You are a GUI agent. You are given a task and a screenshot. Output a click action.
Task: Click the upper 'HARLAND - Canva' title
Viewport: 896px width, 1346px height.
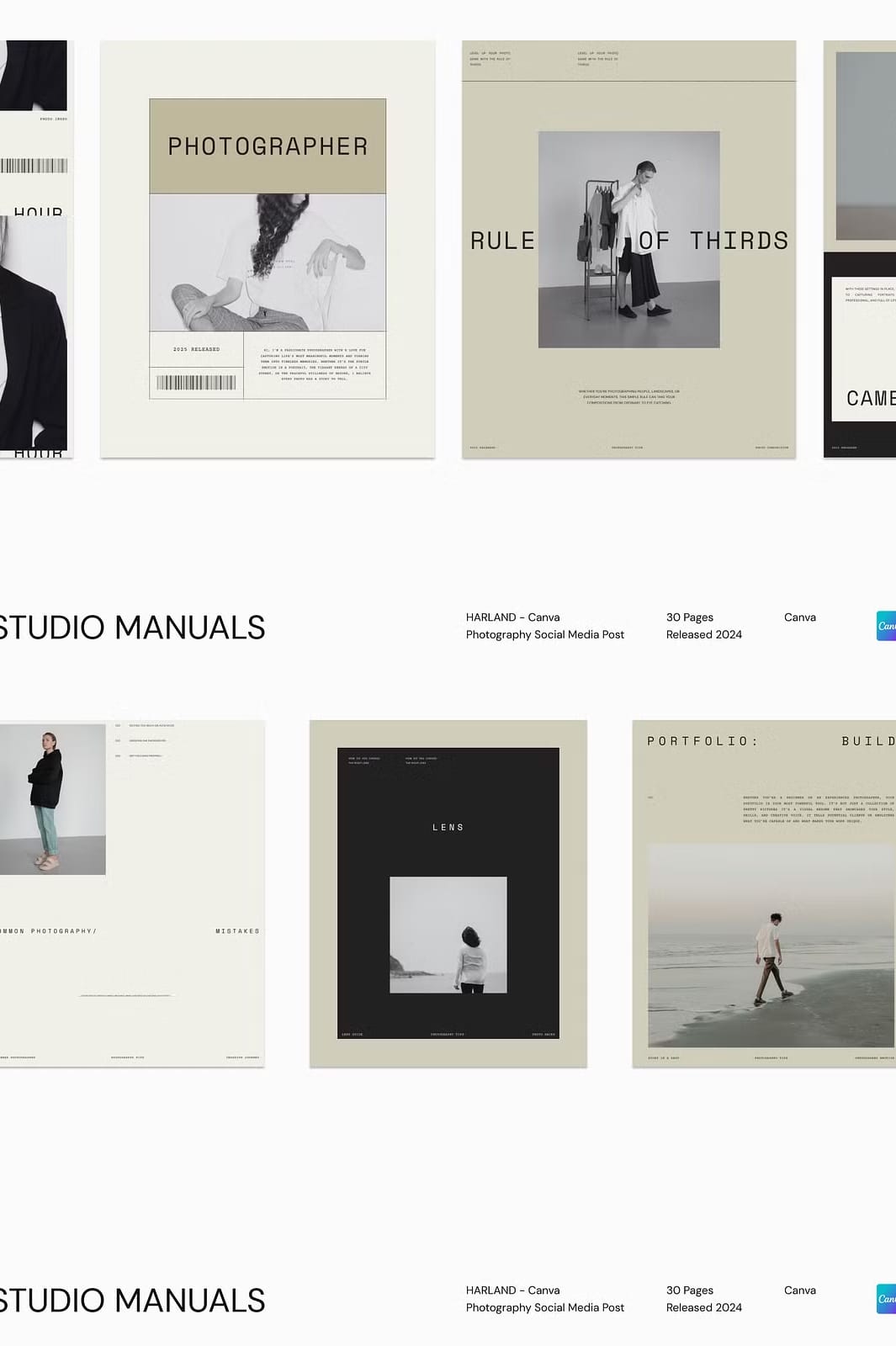512,617
